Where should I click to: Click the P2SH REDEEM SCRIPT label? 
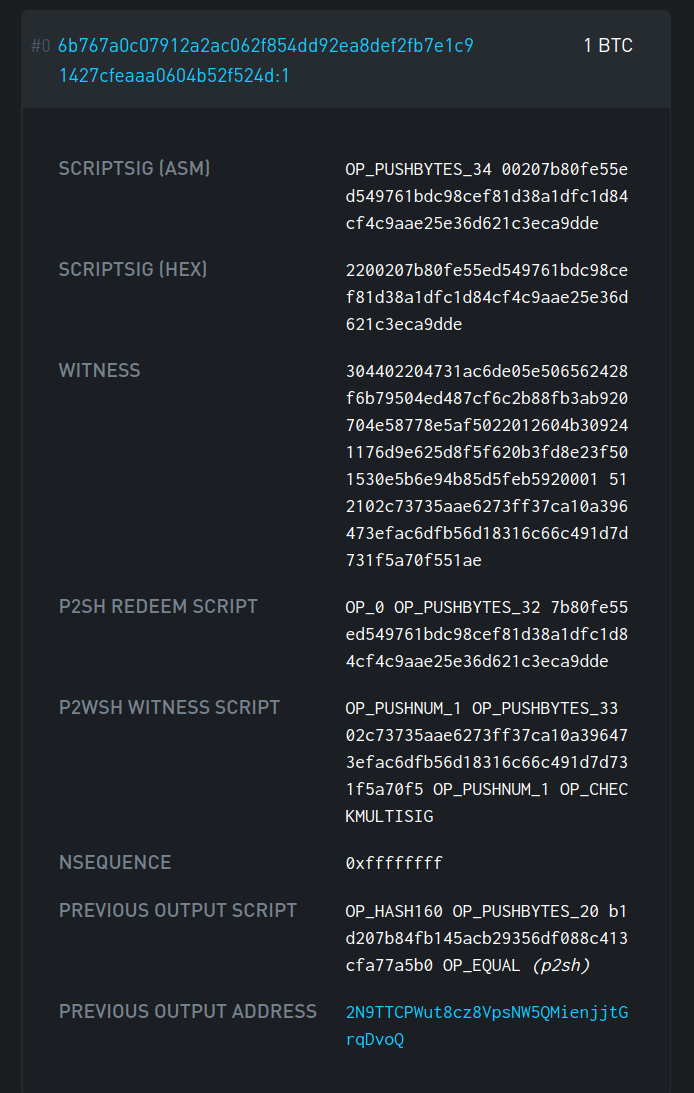click(x=157, y=606)
